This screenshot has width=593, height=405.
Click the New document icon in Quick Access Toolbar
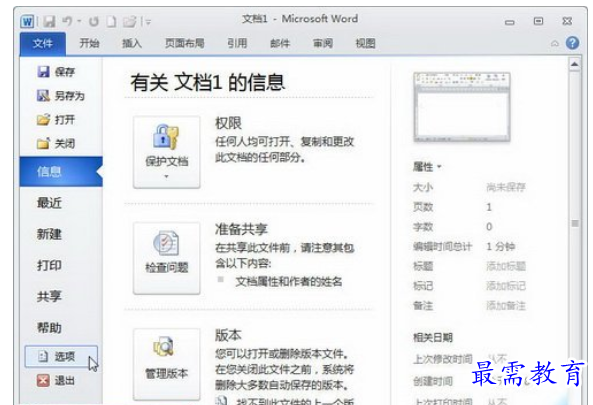click(111, 22)
